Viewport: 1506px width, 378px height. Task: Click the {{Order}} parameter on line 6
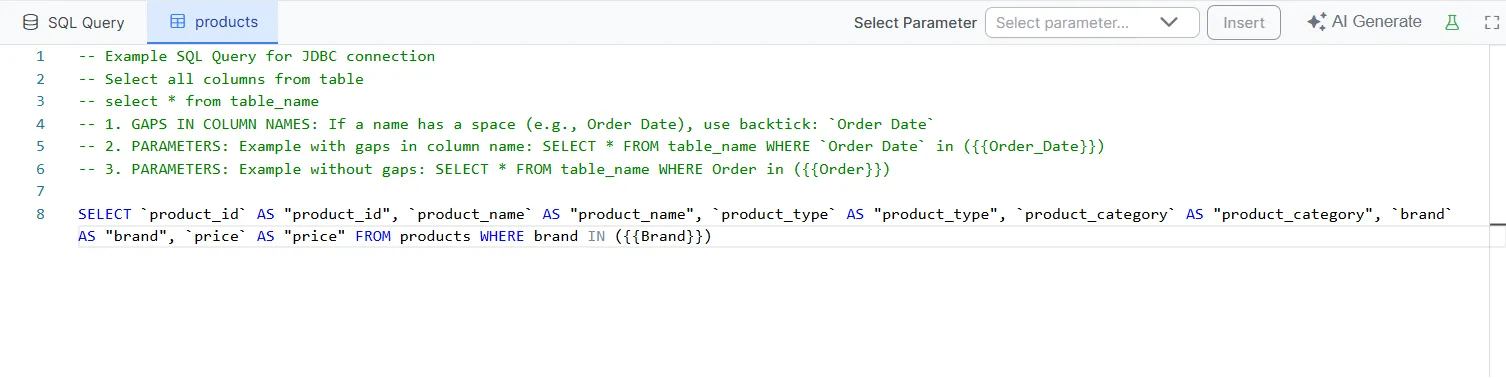(x=840, y=169)
